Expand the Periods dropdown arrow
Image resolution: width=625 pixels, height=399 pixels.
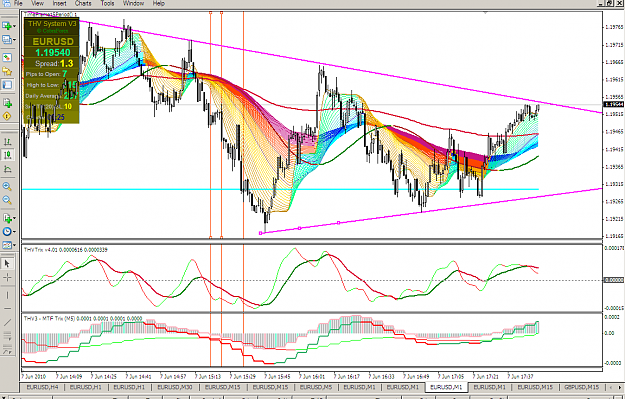[15, 232]
